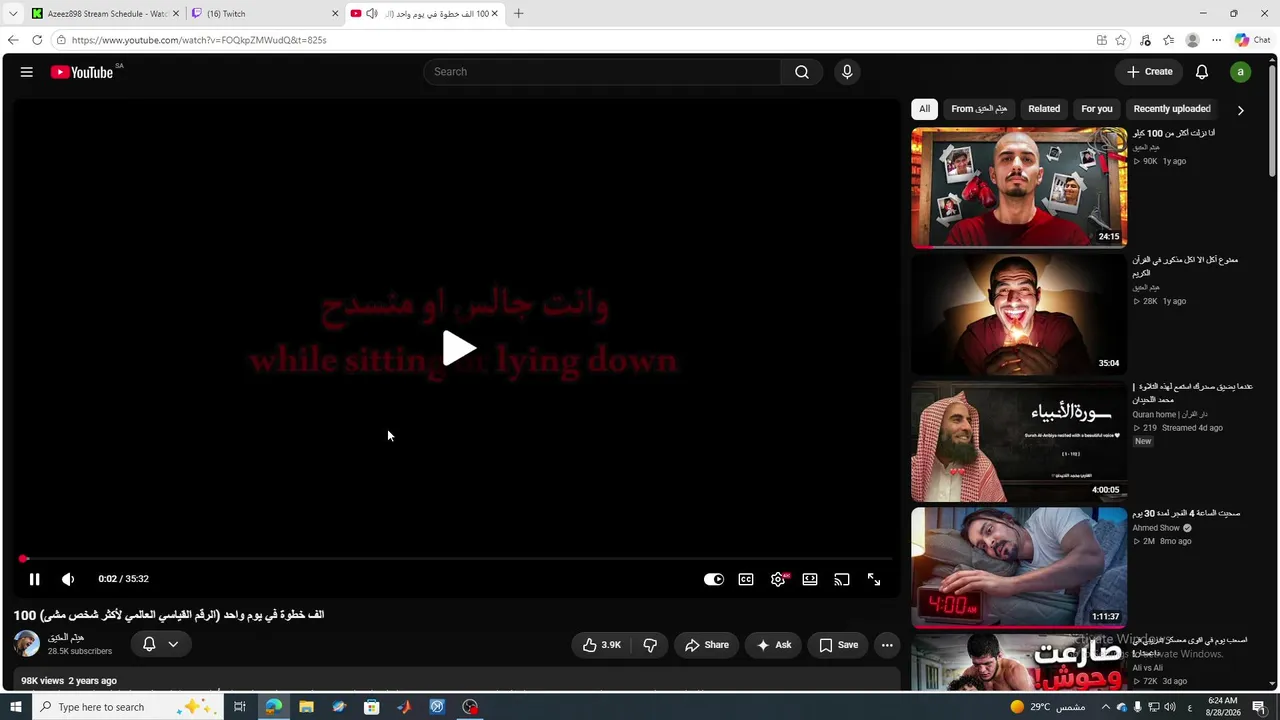Share this video
Image resolution: width=1280 pixels, height=720 pixels.
coord(707,645)
